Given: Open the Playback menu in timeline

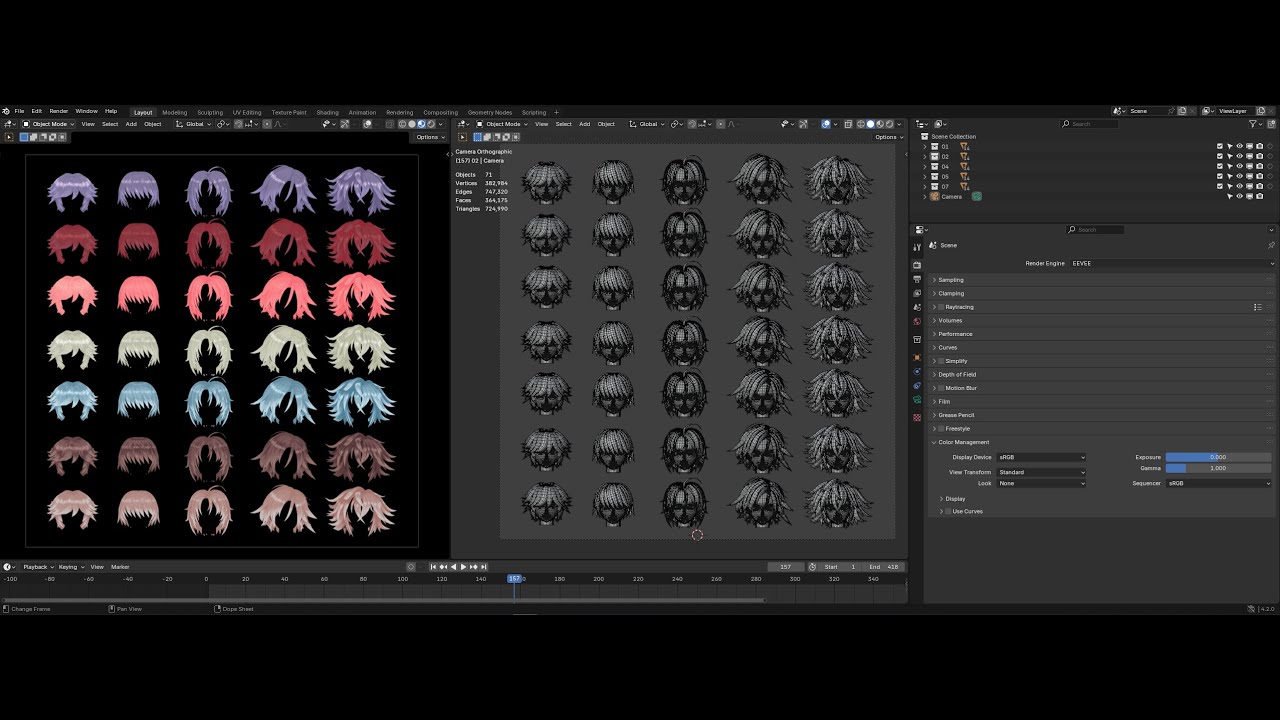Looking at the screenshot, I should (37, 567).
